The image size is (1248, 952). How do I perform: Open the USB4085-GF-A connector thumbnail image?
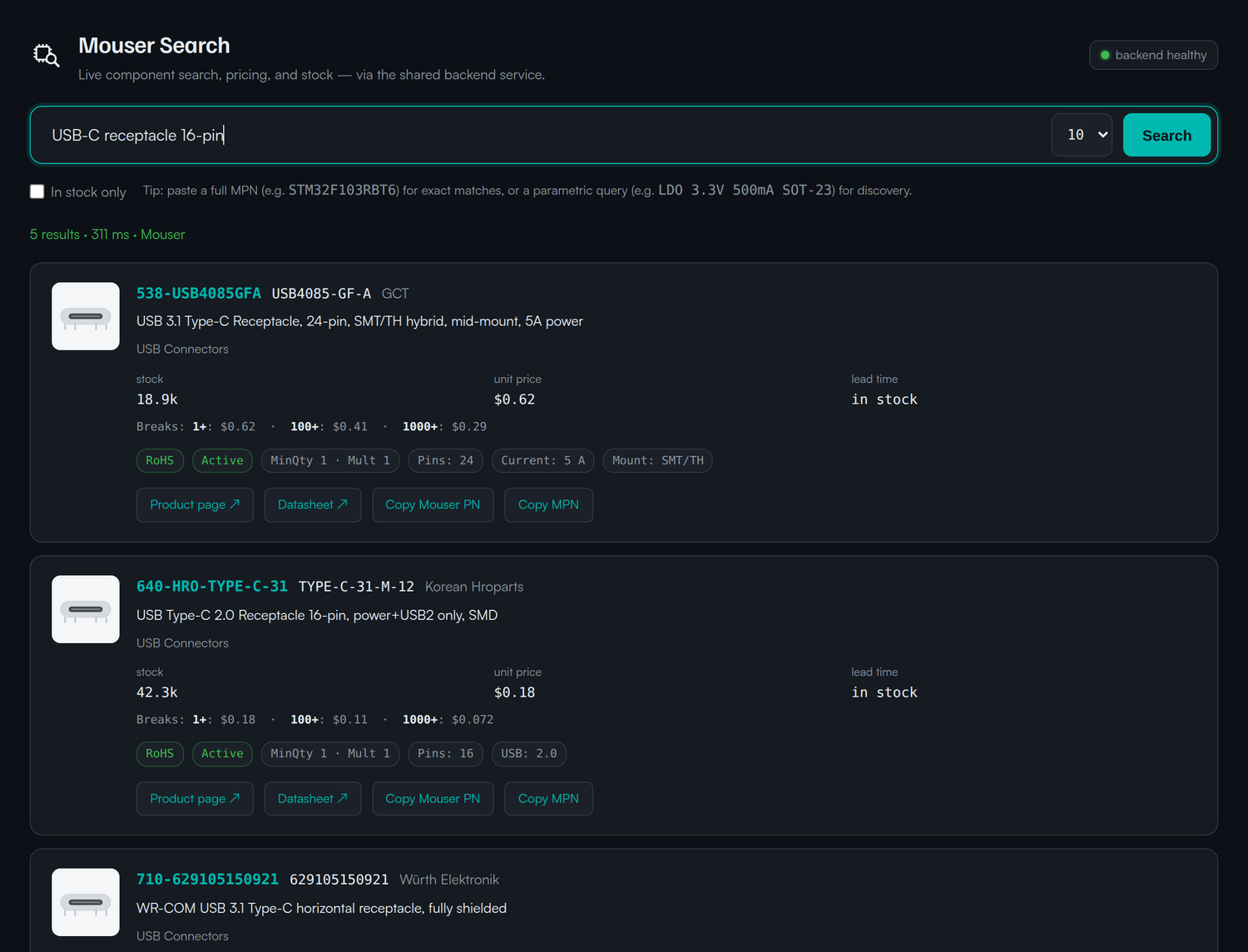(x=86, y=316)
